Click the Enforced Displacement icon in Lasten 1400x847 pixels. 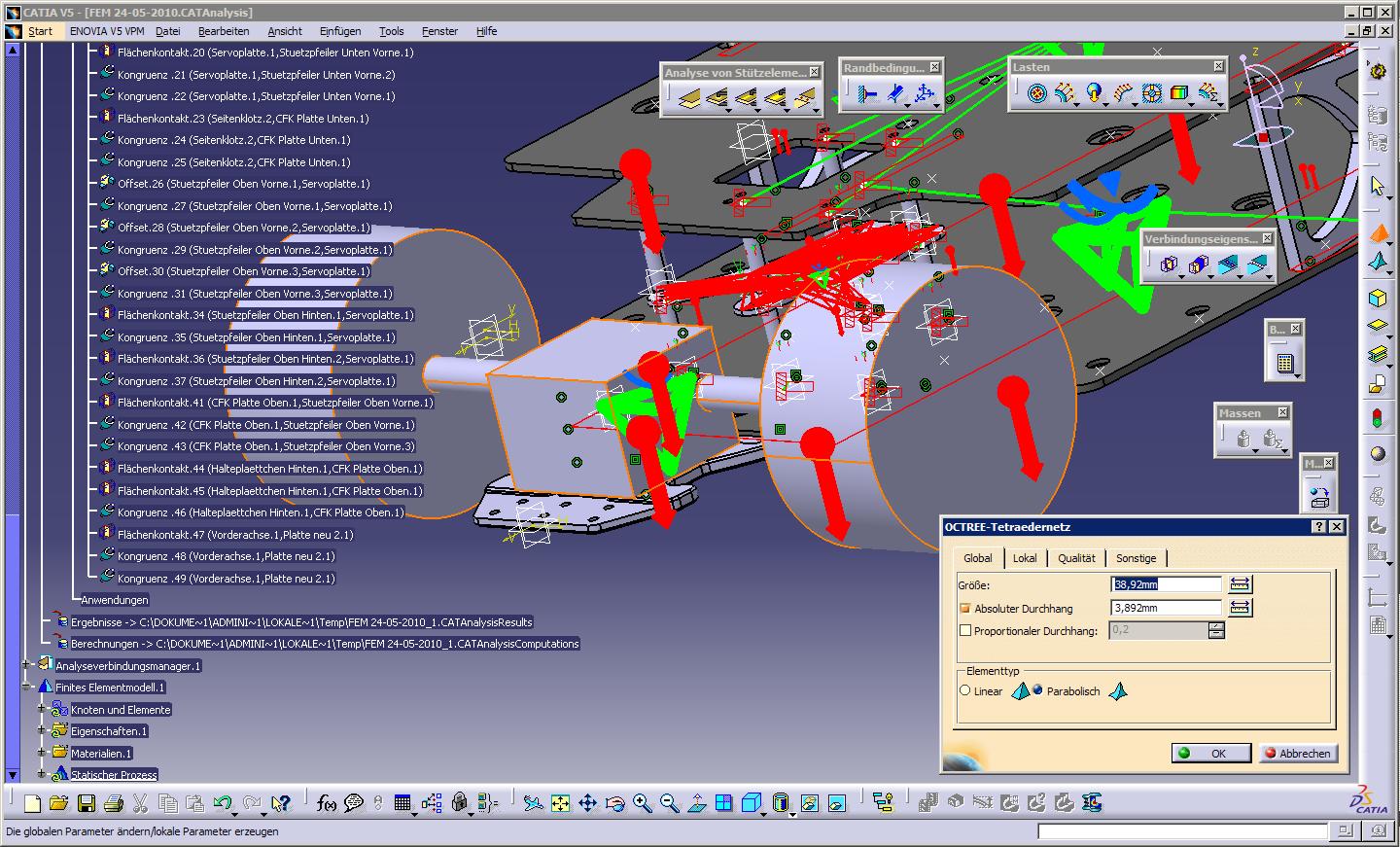tap(1151, 93)
